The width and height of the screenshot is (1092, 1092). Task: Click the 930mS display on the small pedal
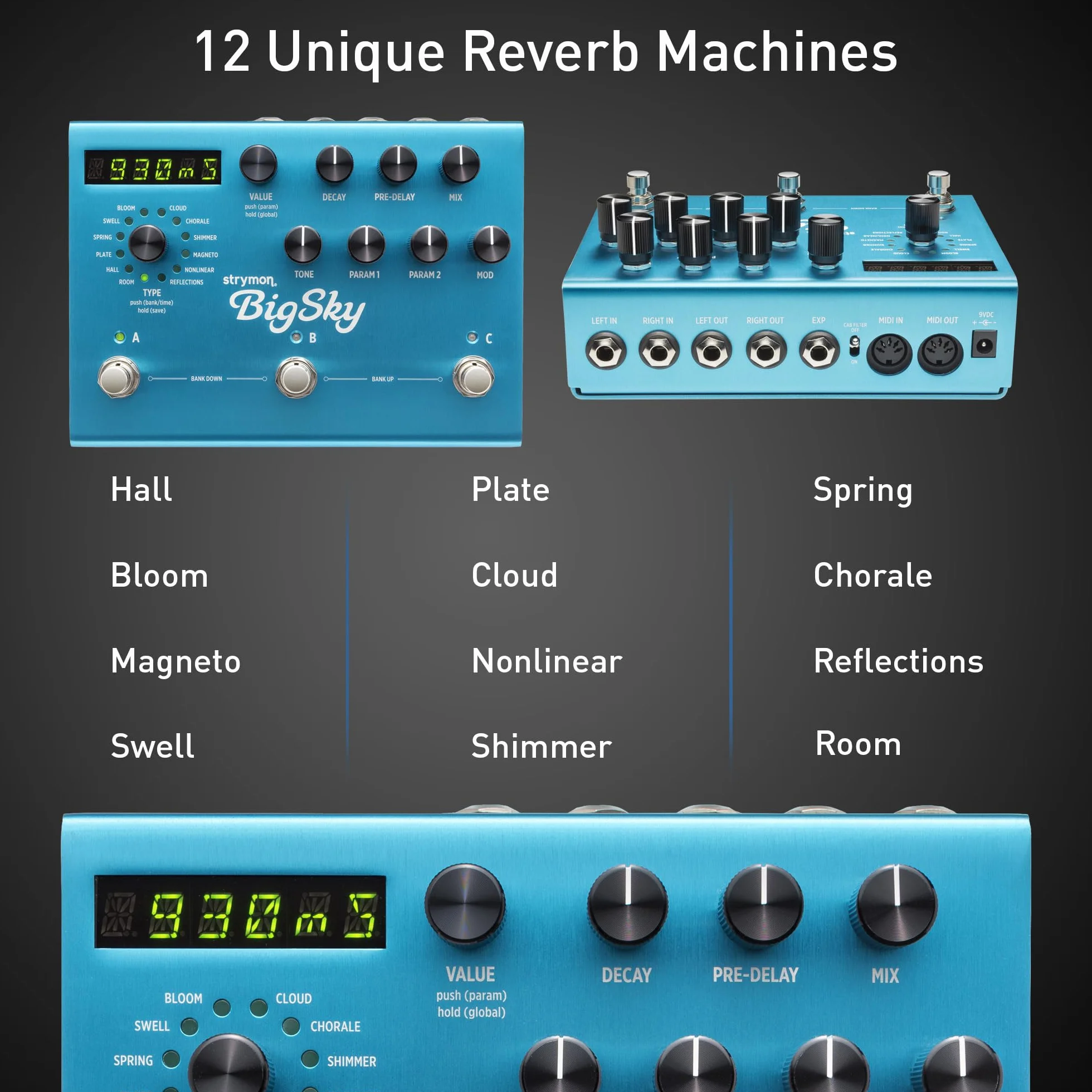point(153,167)
